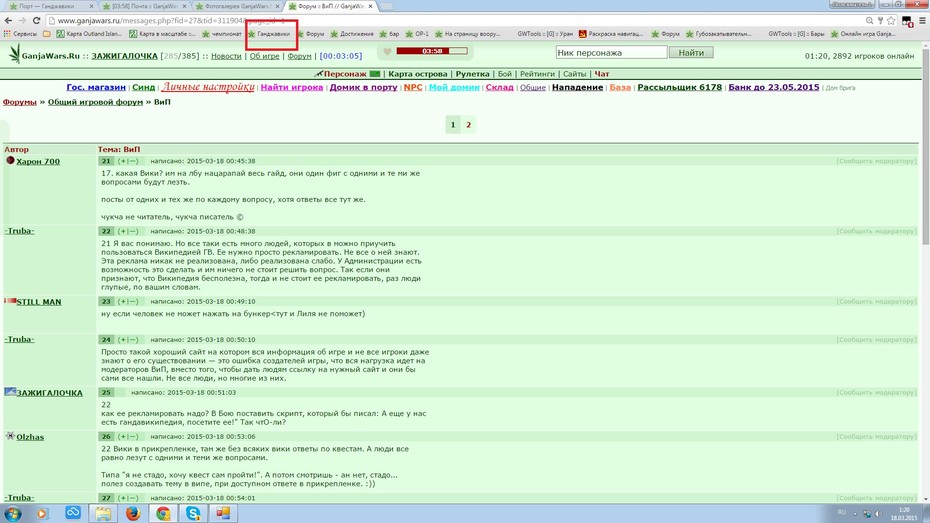Click the flag icon beside STILL MAN
The width and height of the screenshot is (930, 523).
tap(10, 301)
